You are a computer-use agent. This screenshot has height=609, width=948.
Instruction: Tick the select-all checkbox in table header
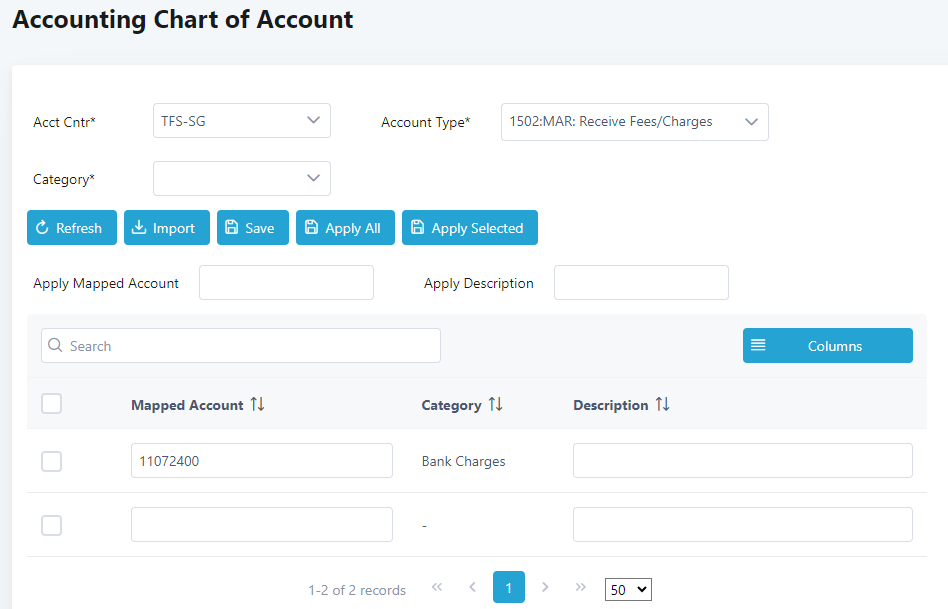tap(51, 403)
